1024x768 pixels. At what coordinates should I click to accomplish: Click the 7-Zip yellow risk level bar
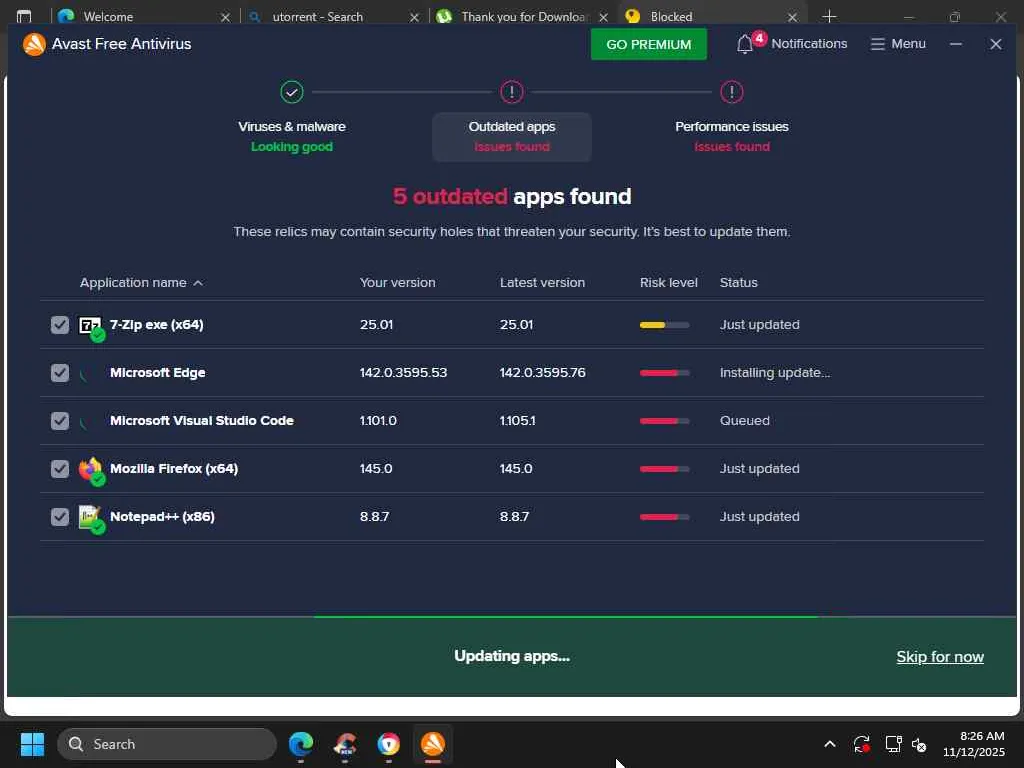(x=664, y=325)
